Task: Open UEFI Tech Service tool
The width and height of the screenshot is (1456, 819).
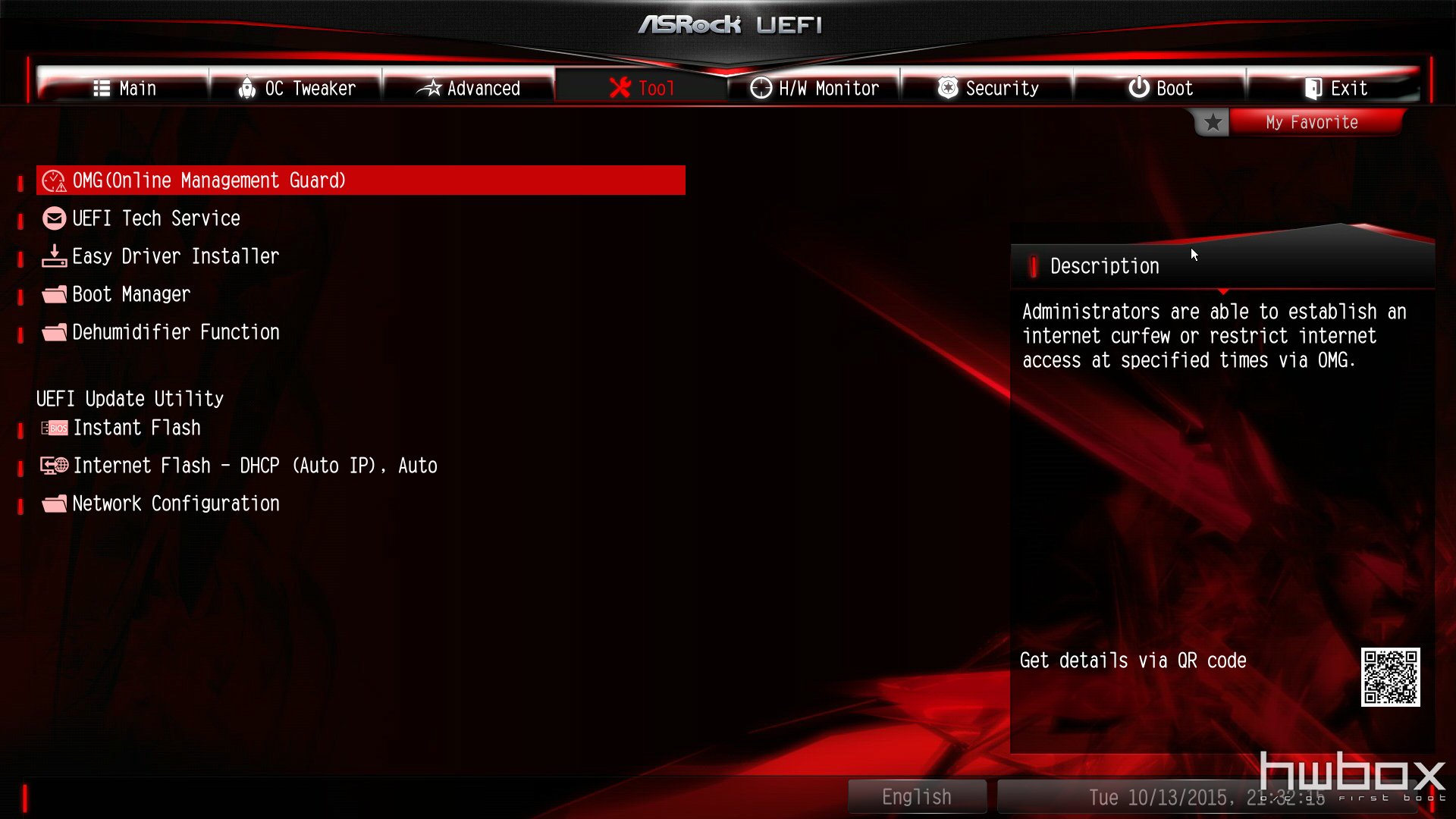Action: [156, 218]
